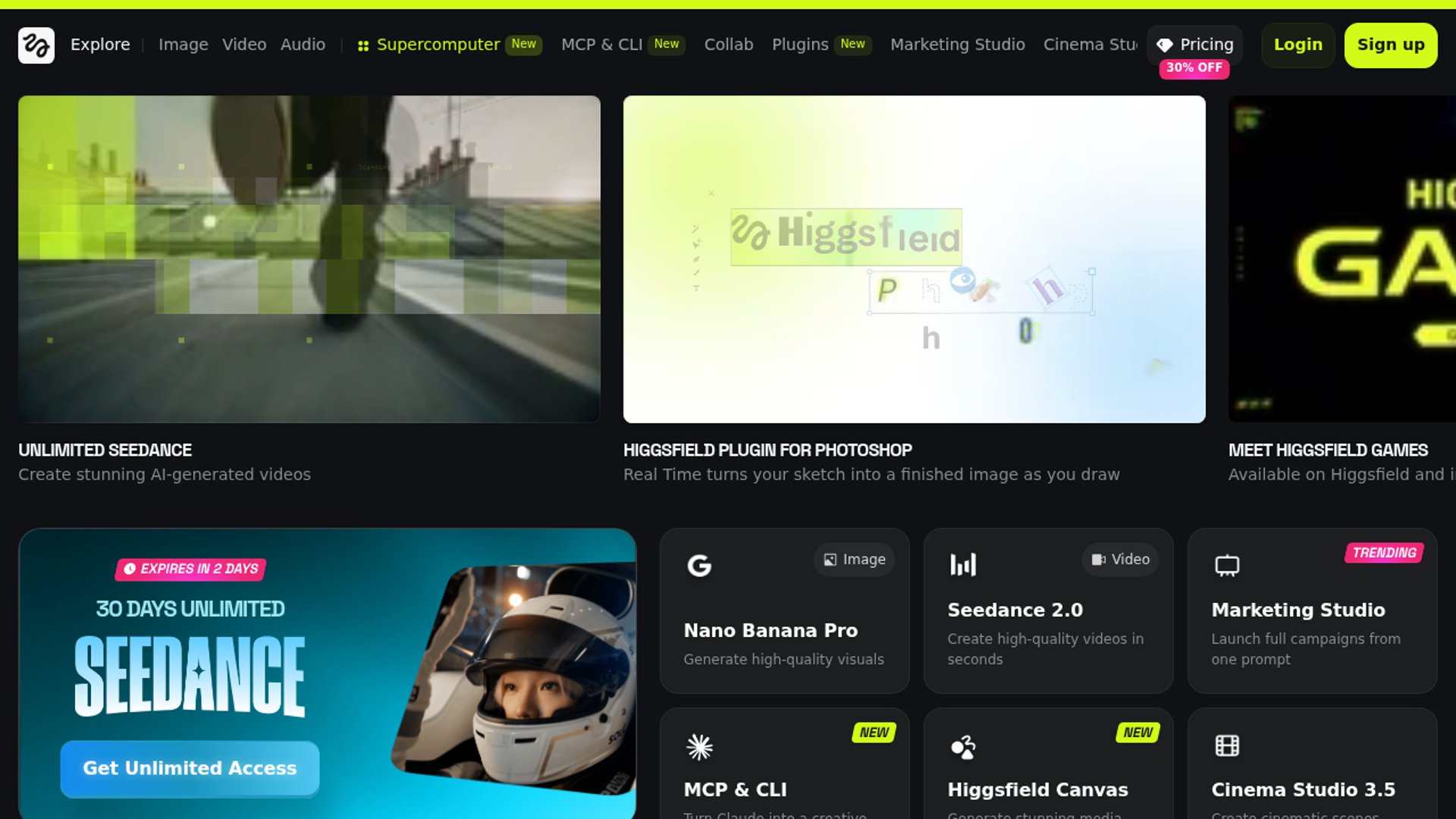Open the Image menu item
The width and height of the screenshot is (1456, 819).
pyautogui.click(x=184, y=45)
